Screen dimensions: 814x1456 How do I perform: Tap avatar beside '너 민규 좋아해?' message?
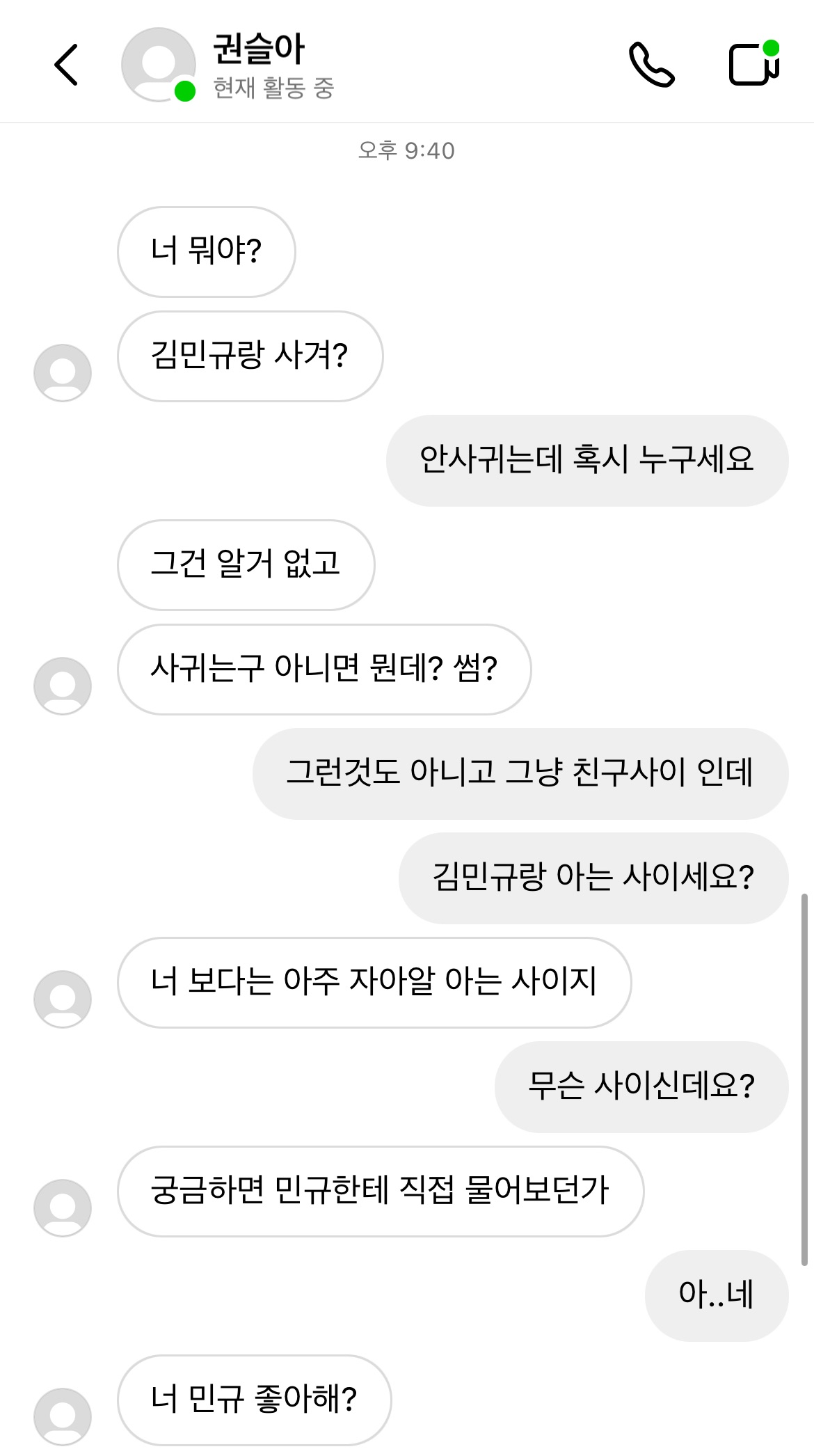click(x=63, y=1416)
